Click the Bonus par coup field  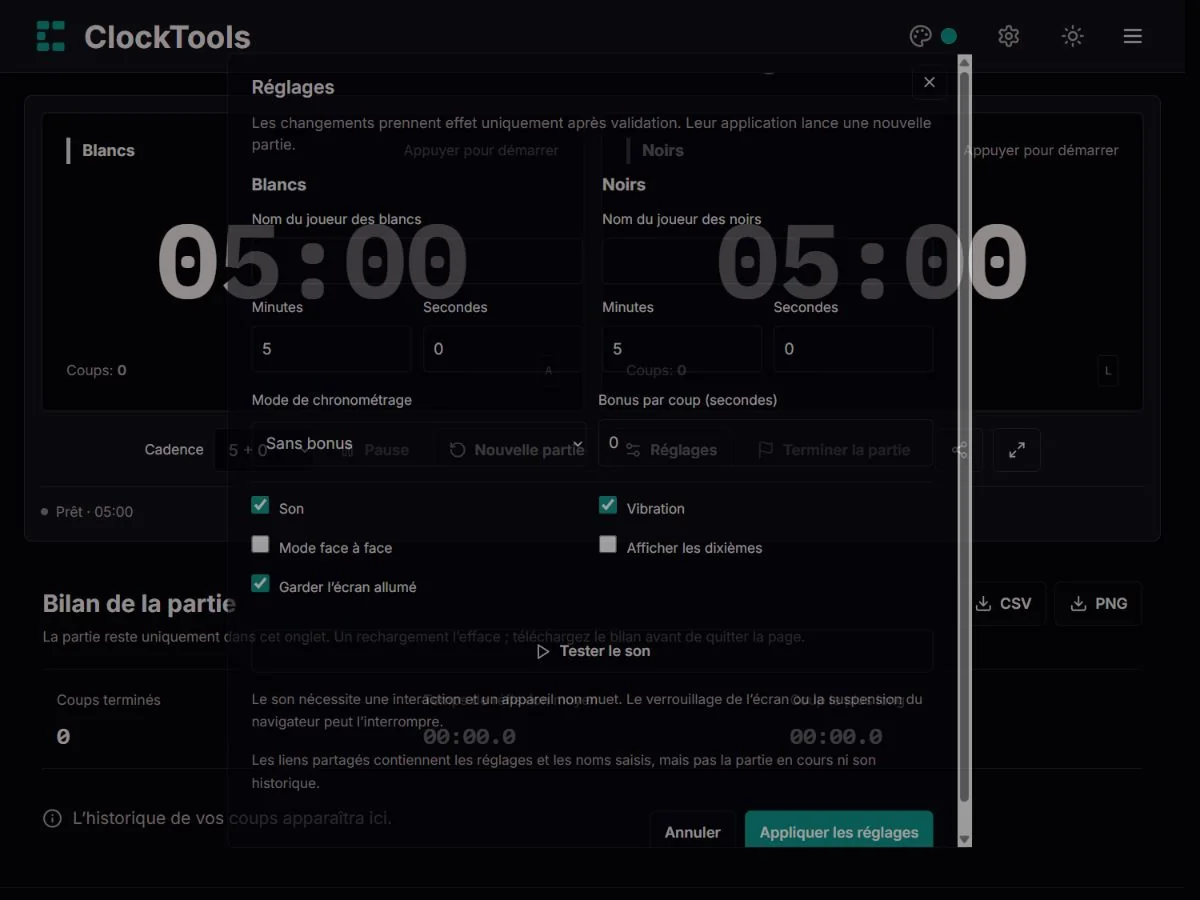click(x=765, y=443)
